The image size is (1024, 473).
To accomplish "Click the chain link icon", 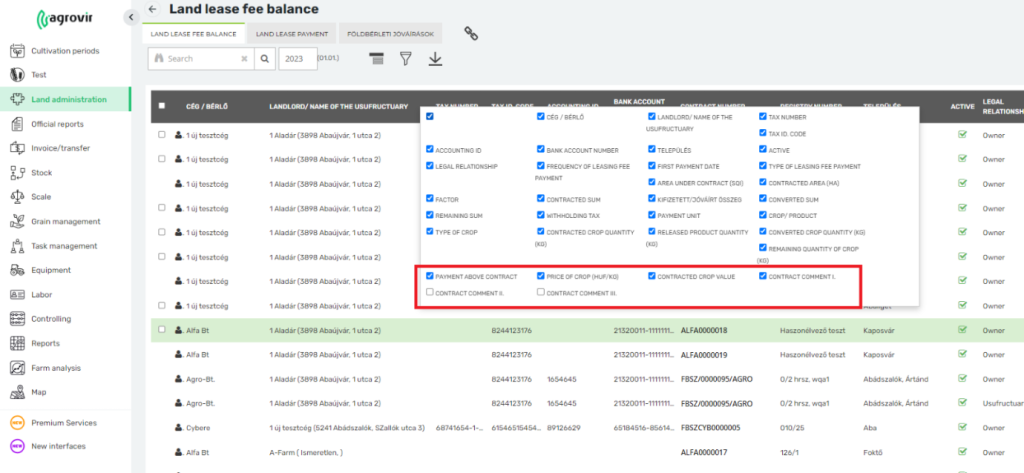I will coord(472,33).
